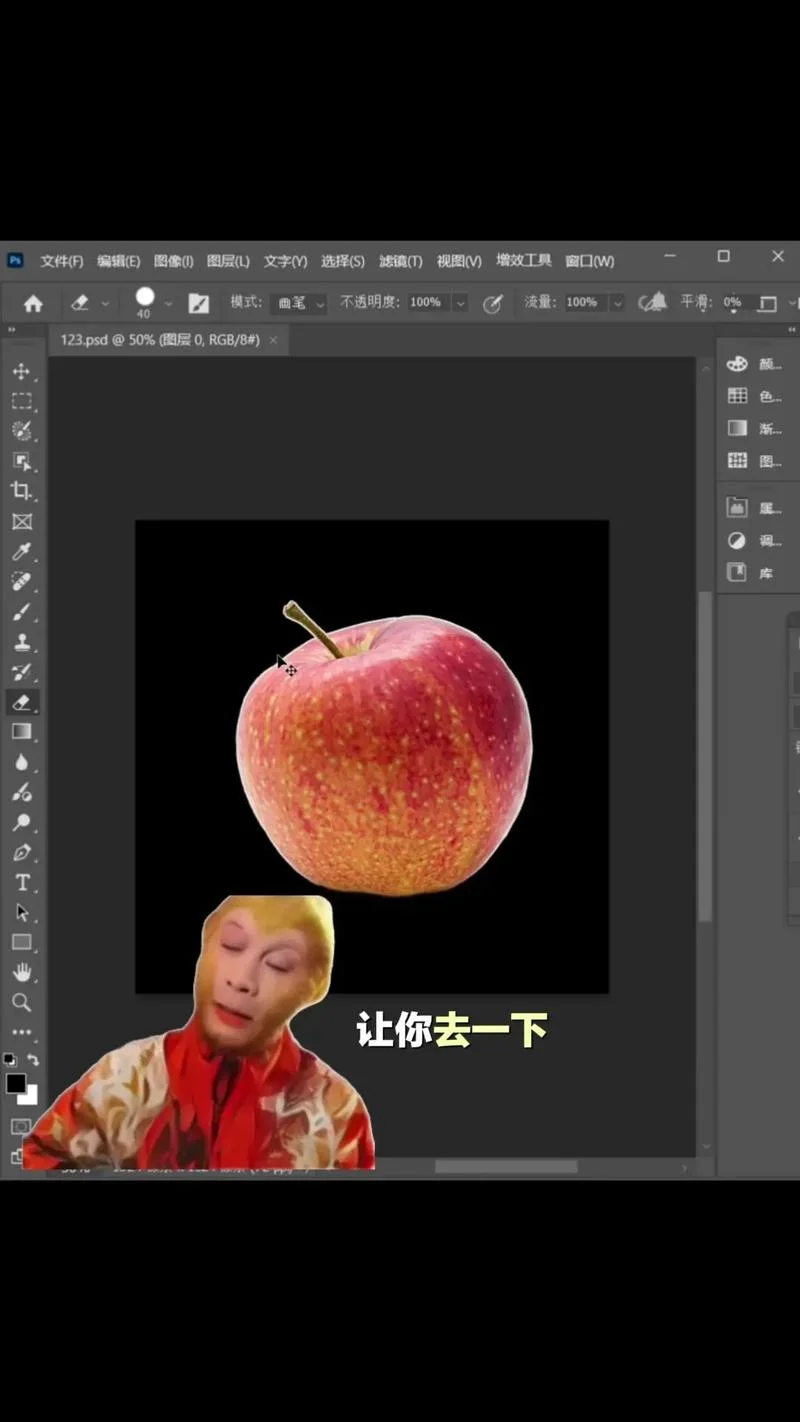800x1422 pixels.
Task: Open the Swatches panel grid icon
Action: tap(737, 396)
